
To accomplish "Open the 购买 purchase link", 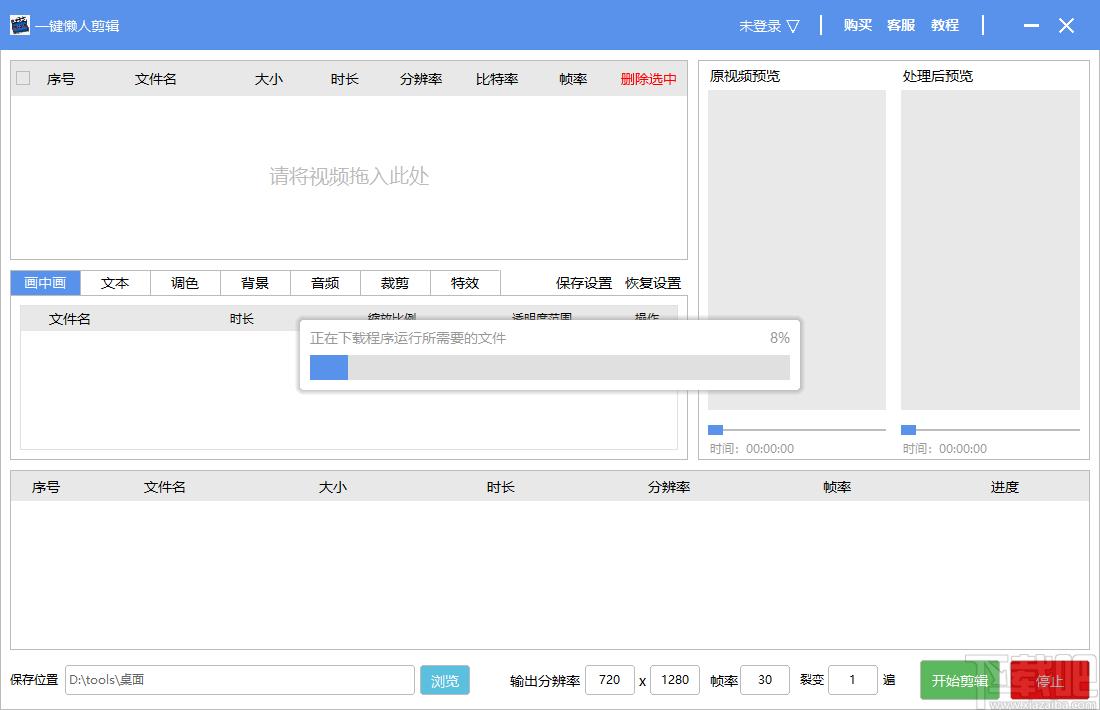I will point(857,25).
